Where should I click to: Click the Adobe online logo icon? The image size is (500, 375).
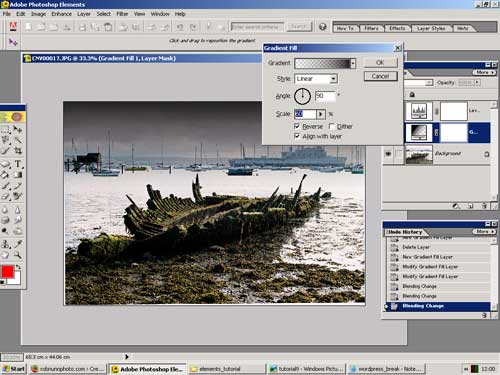tap(13, 27)
